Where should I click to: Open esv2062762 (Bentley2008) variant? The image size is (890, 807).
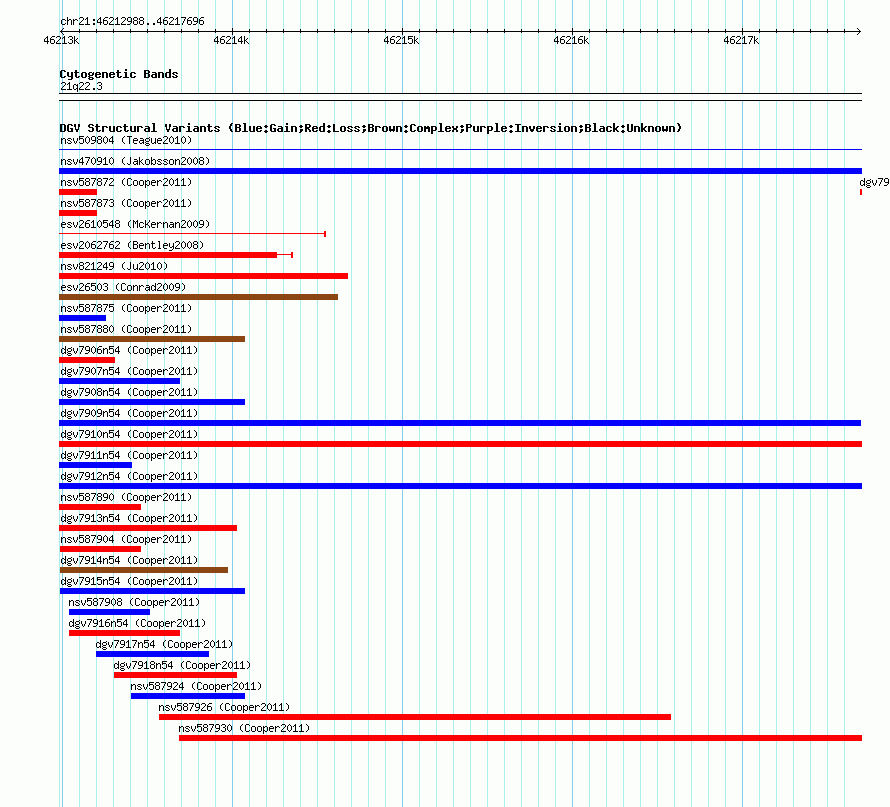(132, 245)
